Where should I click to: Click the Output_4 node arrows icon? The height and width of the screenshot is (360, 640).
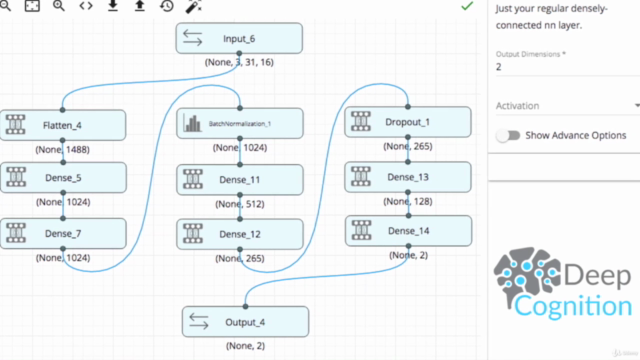pos(199,321)
